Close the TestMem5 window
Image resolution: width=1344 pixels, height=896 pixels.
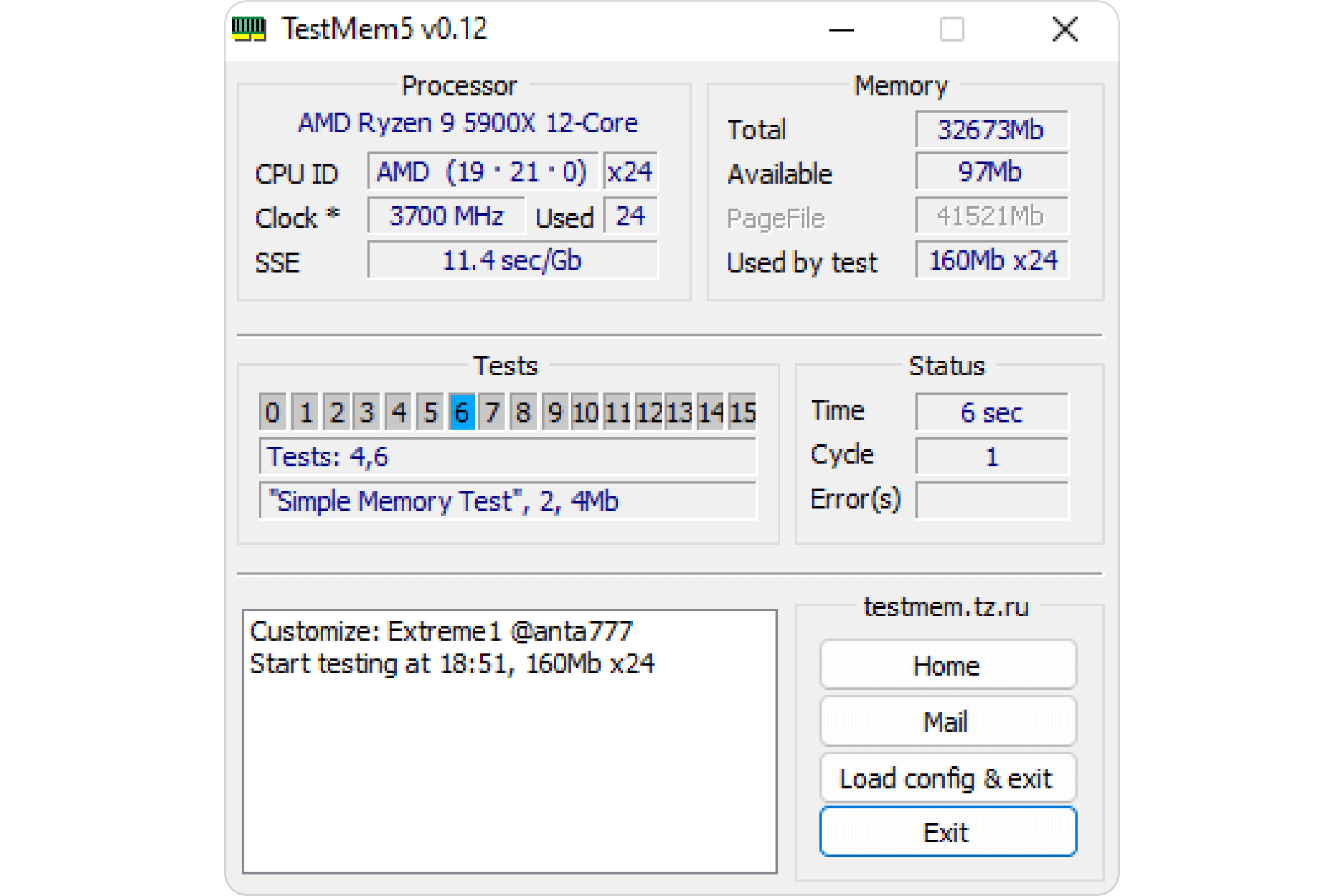point(1064,30)
